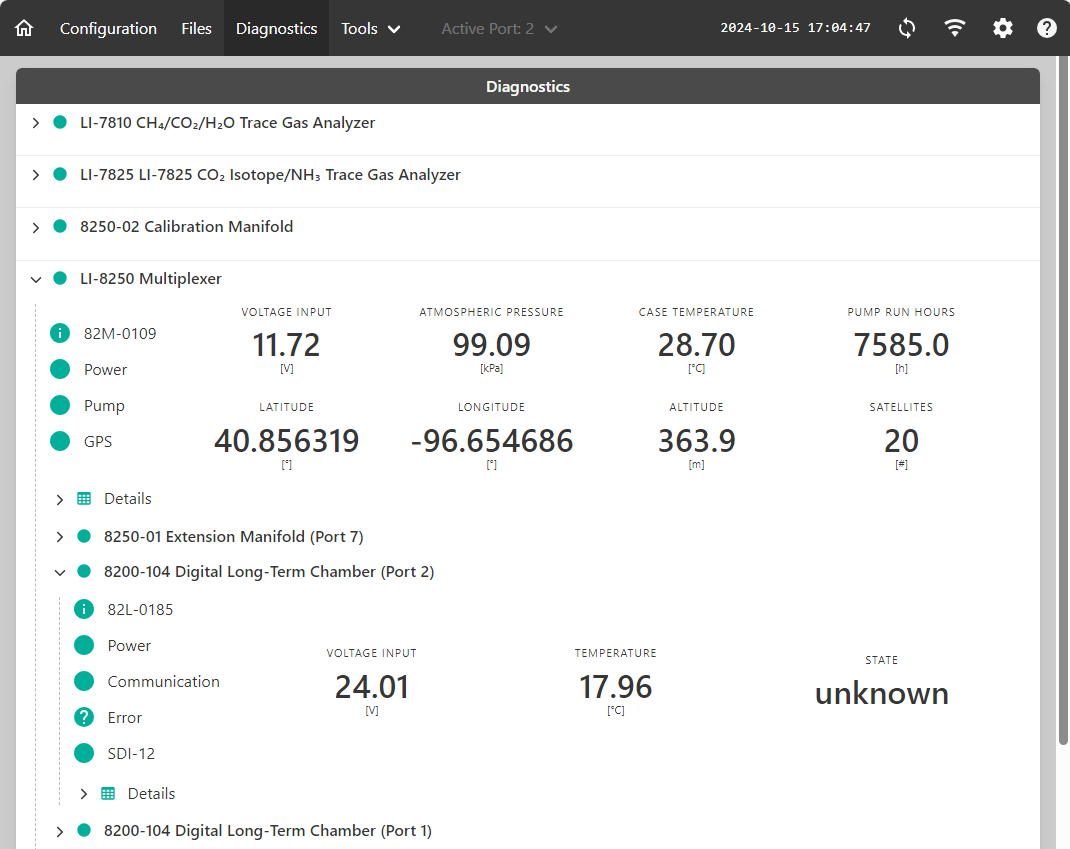Click the serial number 82L-0185
The height and width of the screenshot is (849, 1070).
140,609
